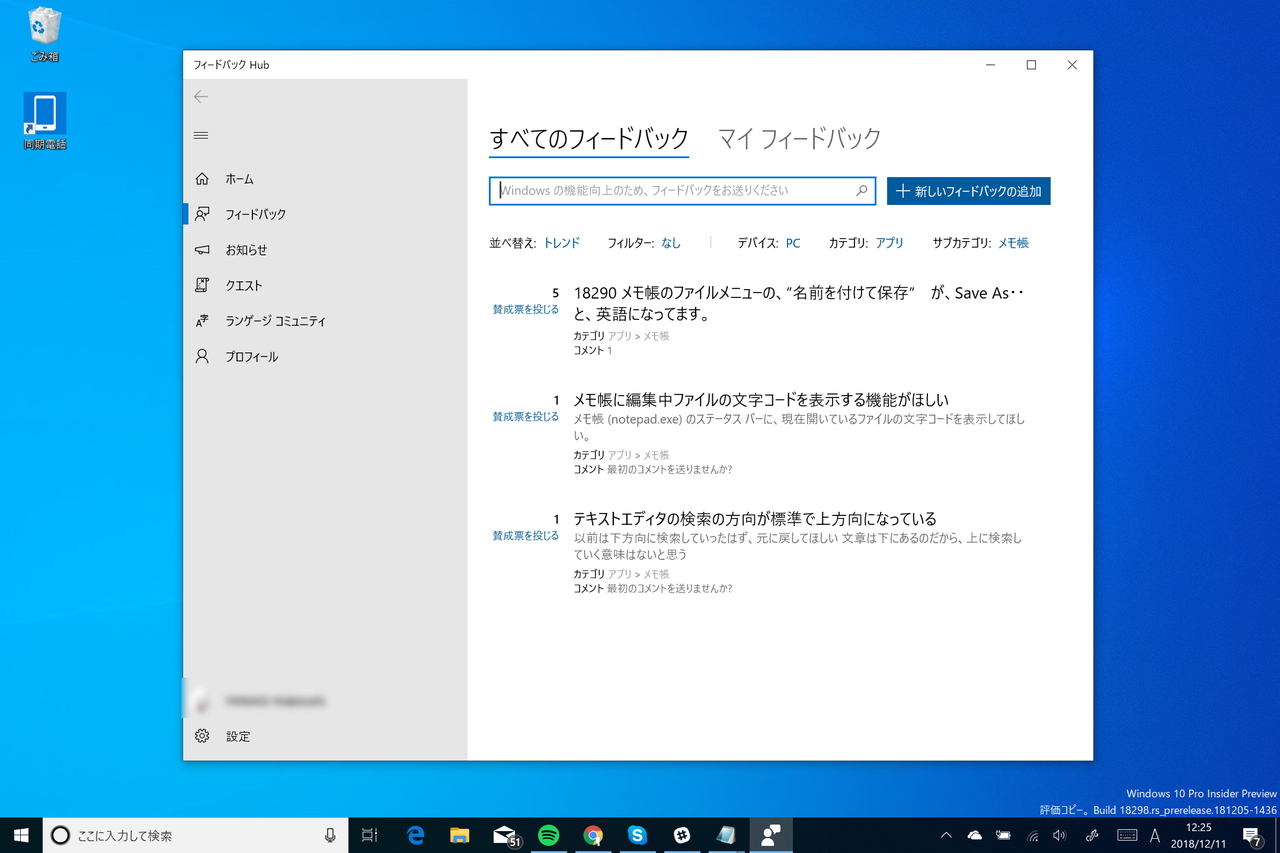This screenshot has width=1280, height=853.
Task: Toggle the hamburger navigation menu
Action: pos(201,135)
